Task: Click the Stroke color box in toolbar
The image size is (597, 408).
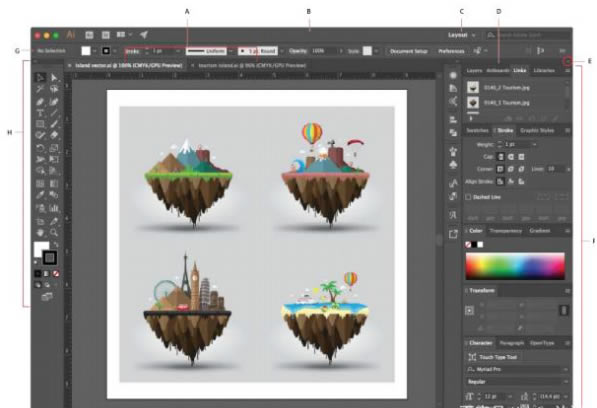Action: pos(49,258)
